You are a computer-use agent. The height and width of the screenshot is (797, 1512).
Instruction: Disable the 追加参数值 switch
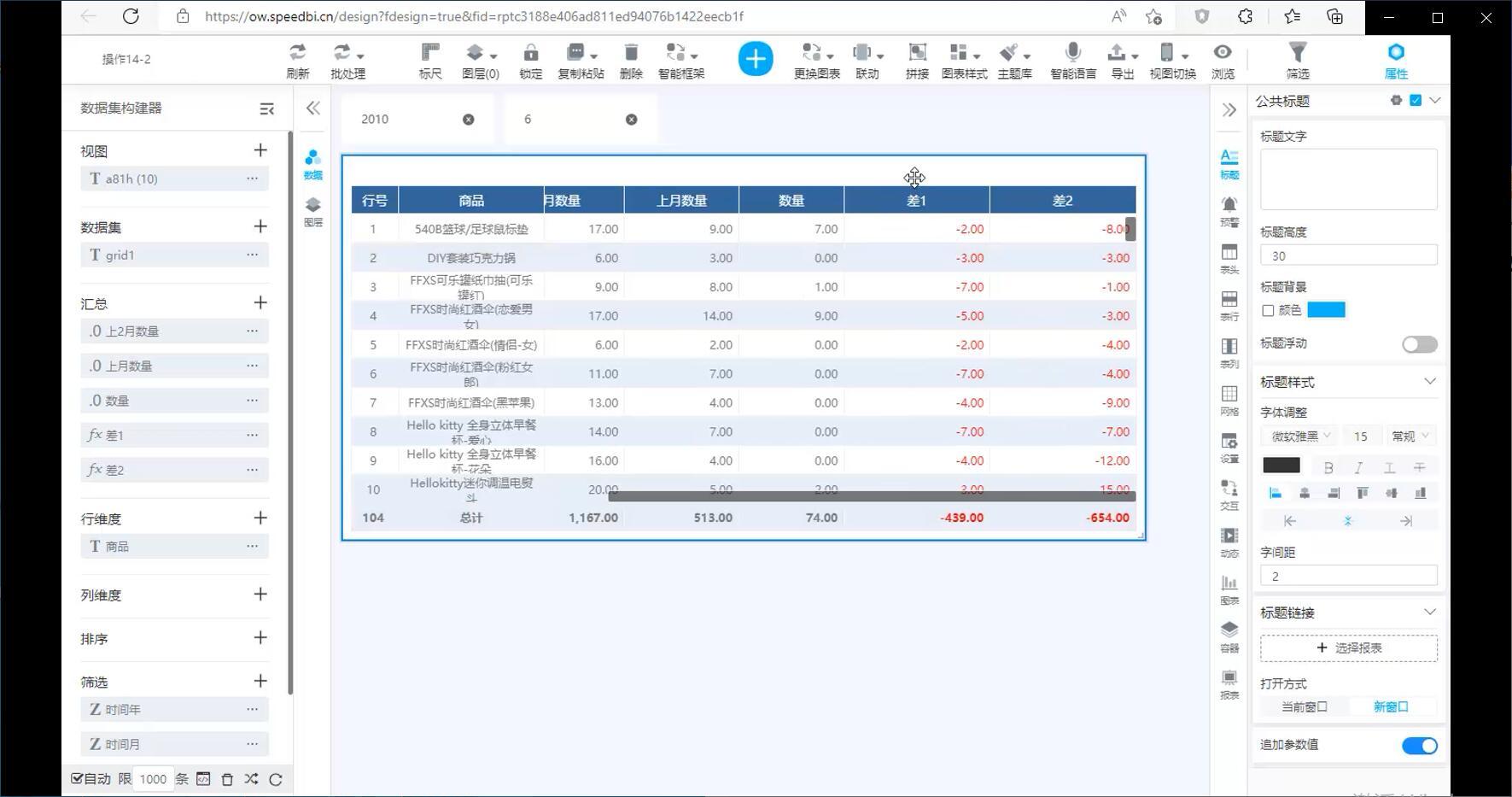tap(1419, 746)
